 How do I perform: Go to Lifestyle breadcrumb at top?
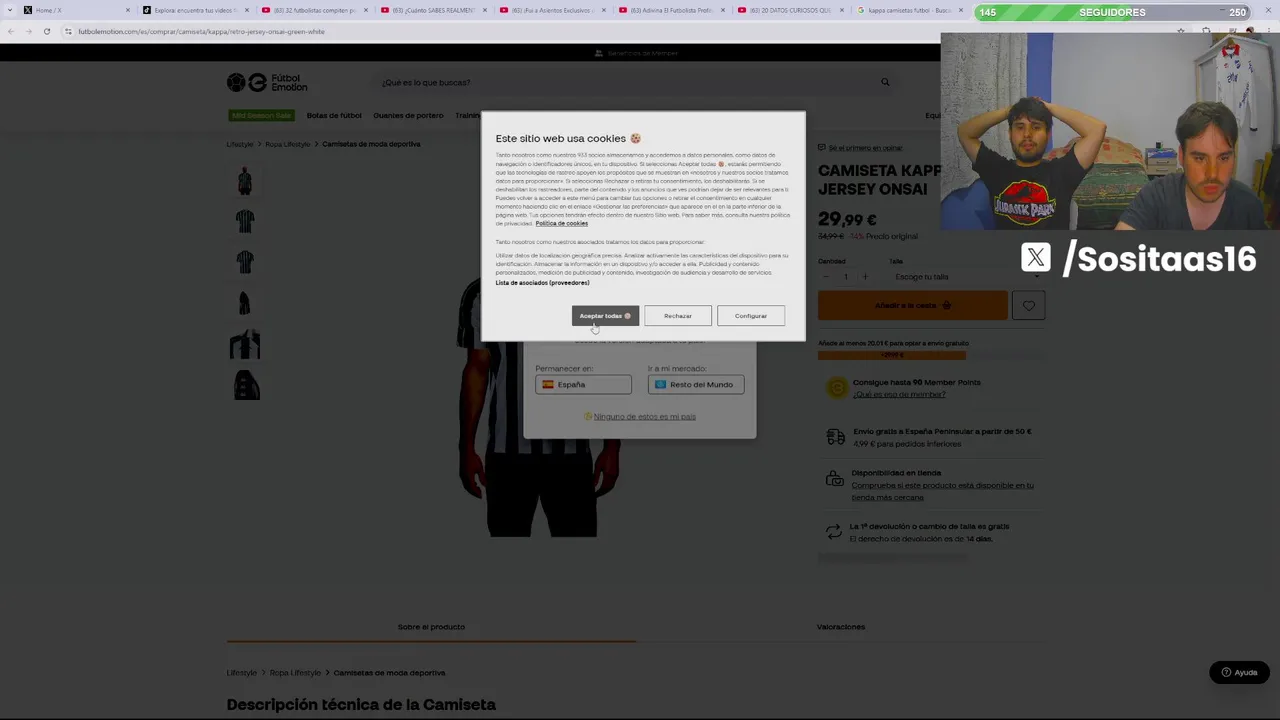click(240, 144)
